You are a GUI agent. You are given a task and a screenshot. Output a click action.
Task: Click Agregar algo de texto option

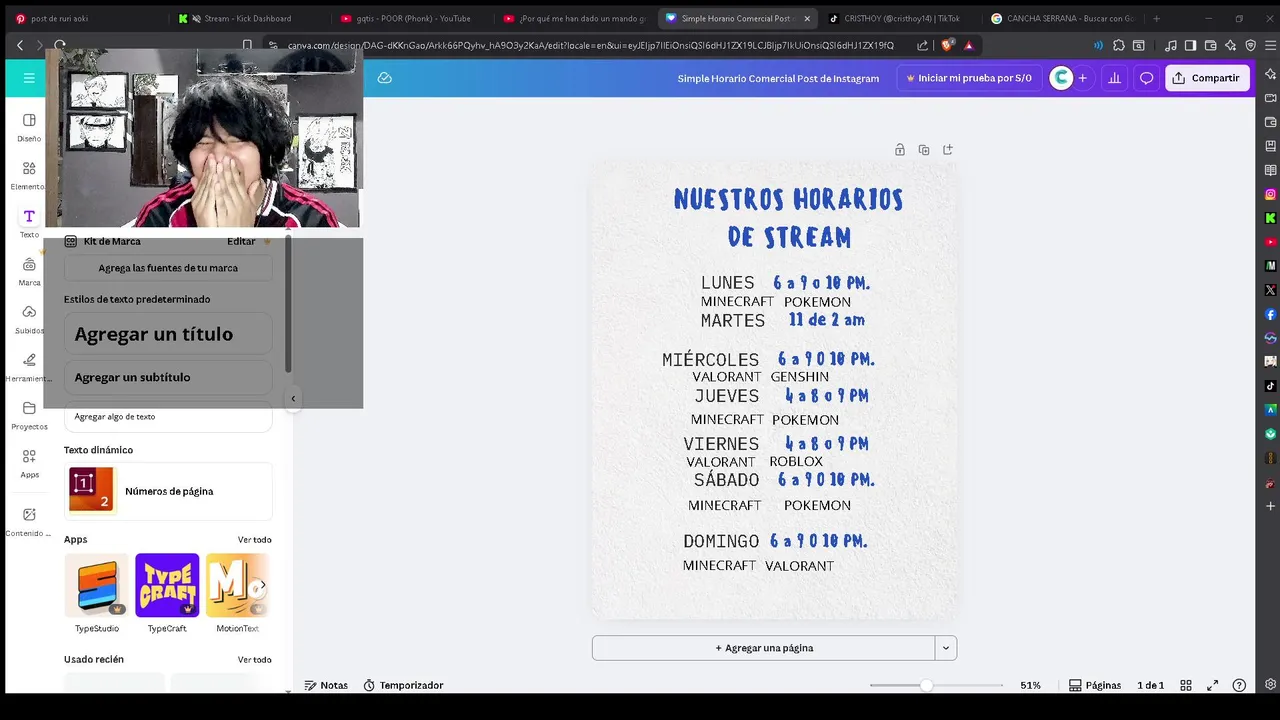tap(168, 416)
